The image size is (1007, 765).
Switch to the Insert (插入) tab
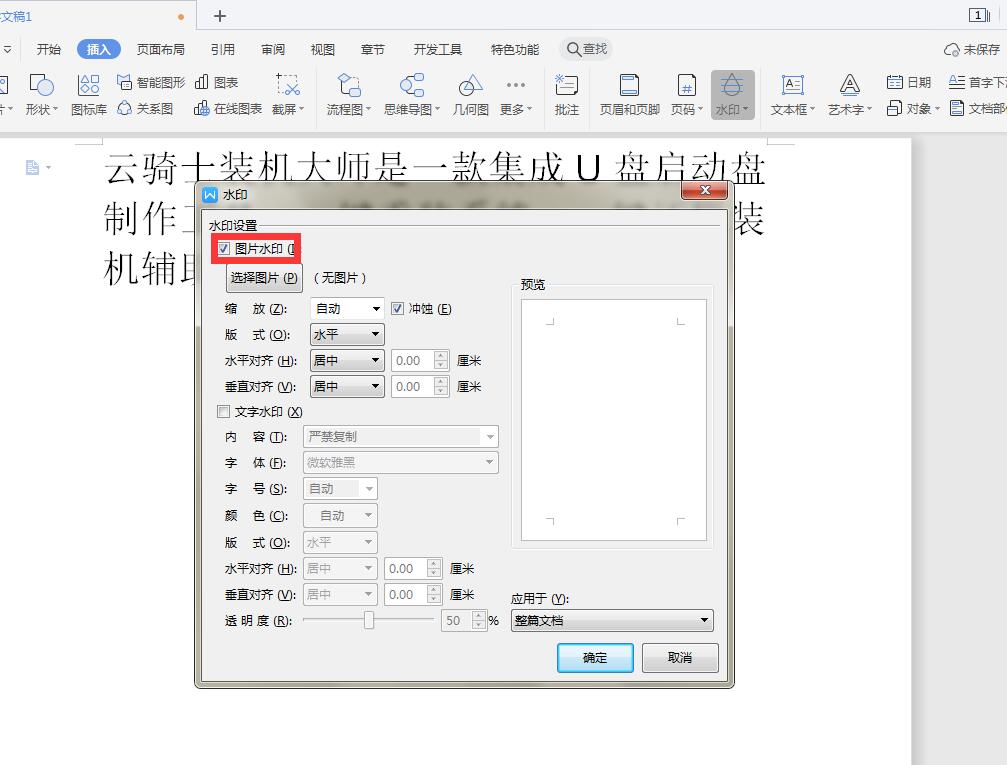coord(98,49)
